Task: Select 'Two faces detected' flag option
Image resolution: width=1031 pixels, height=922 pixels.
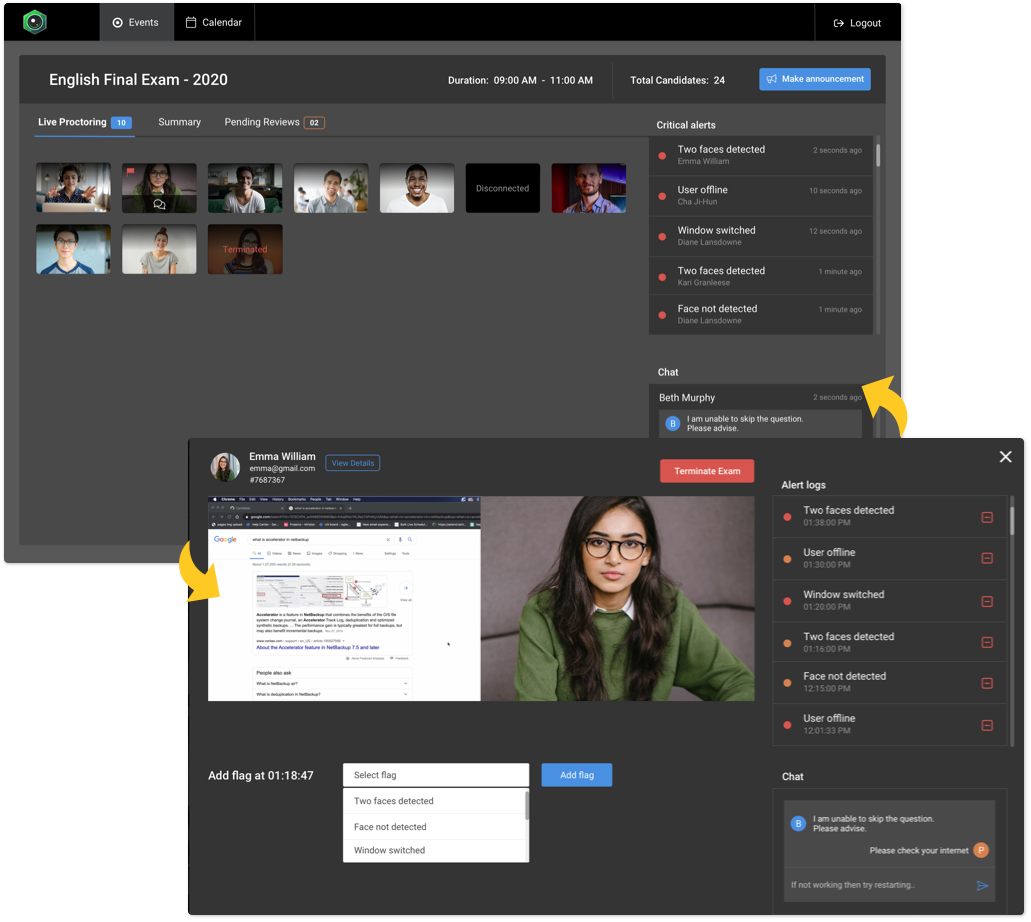Action: (x=394, y=800)
